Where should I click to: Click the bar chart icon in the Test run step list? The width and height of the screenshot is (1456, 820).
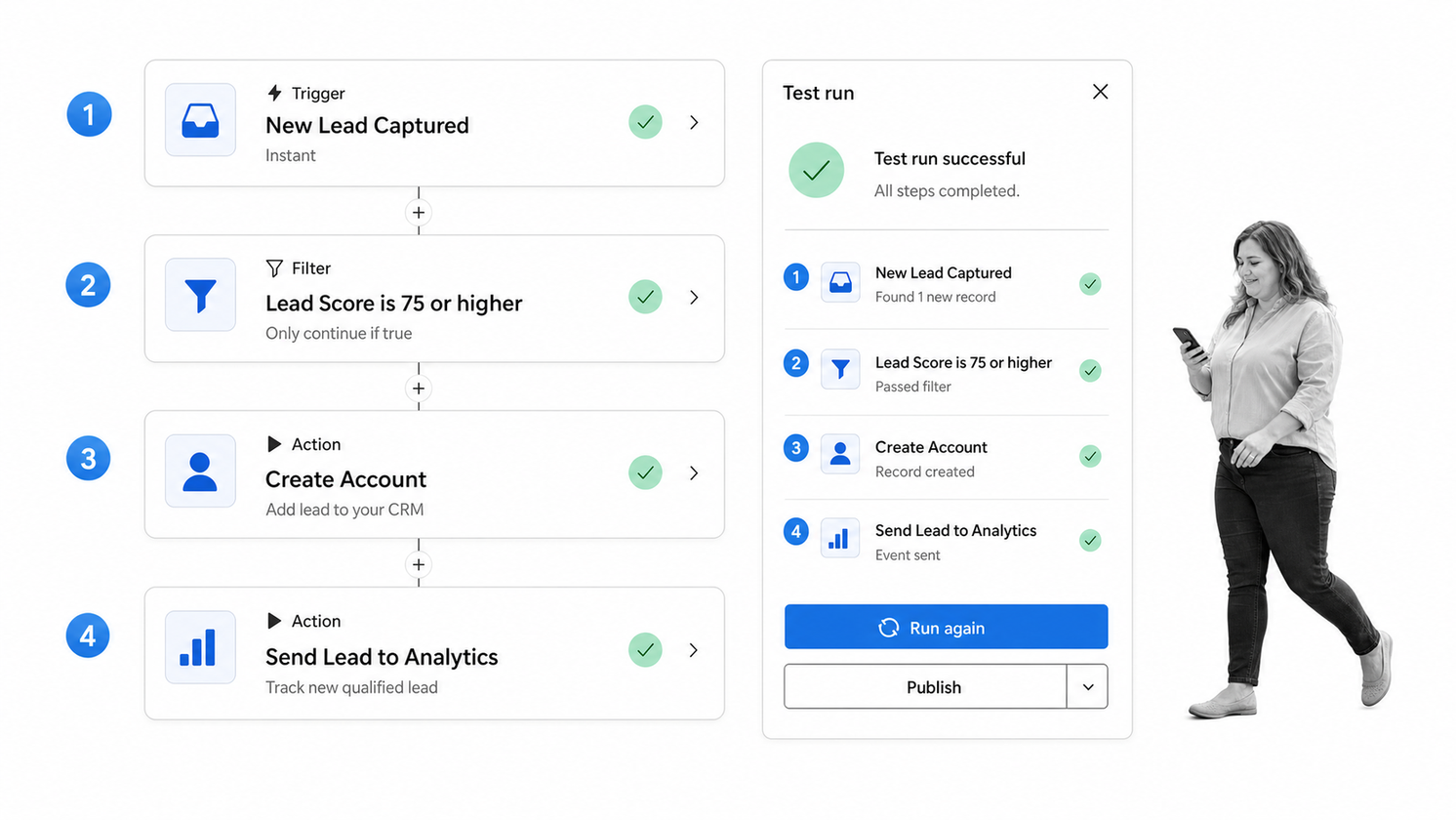point(840,538)
